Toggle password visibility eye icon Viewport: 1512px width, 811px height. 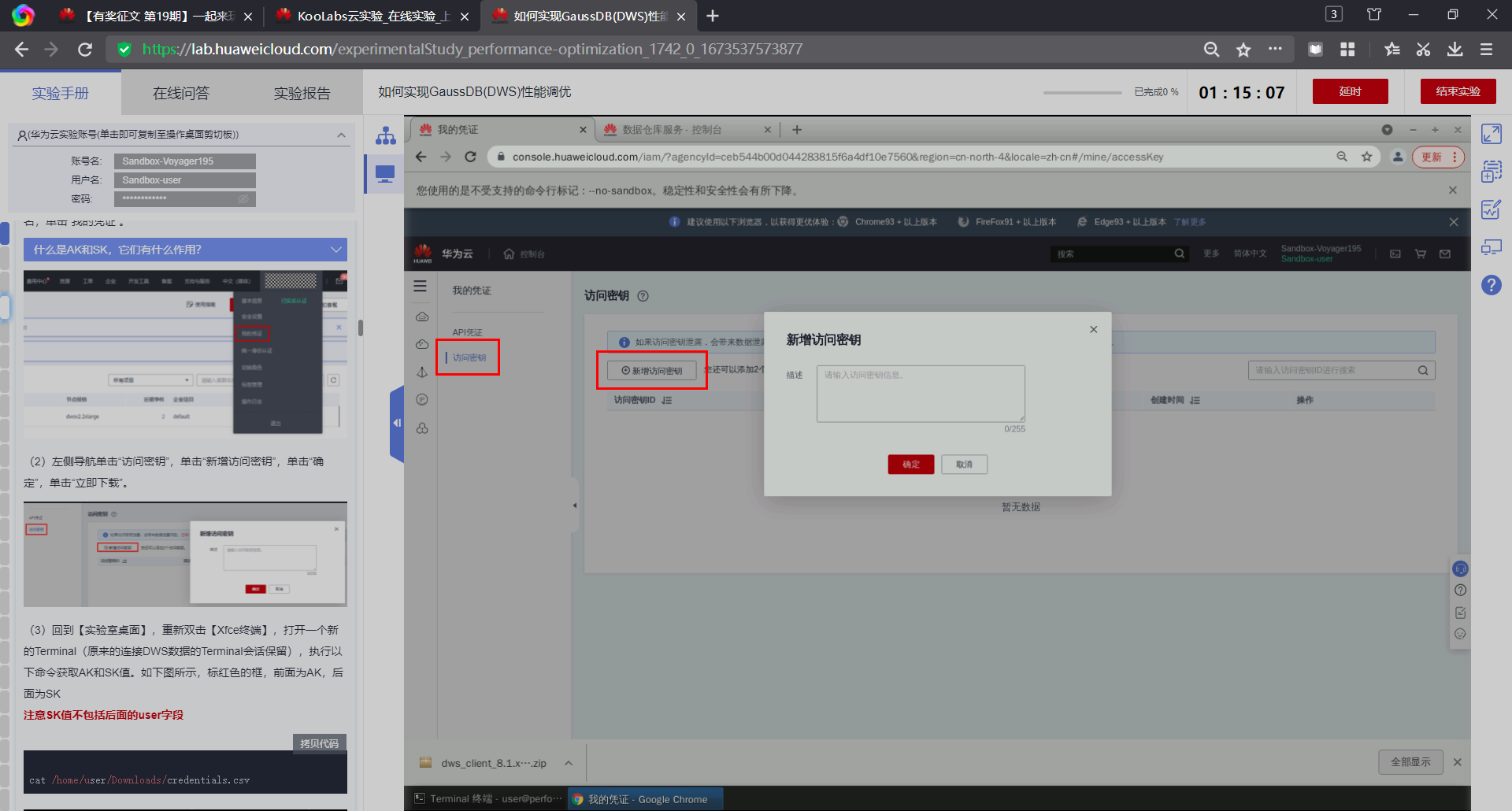tap(243, 199)
